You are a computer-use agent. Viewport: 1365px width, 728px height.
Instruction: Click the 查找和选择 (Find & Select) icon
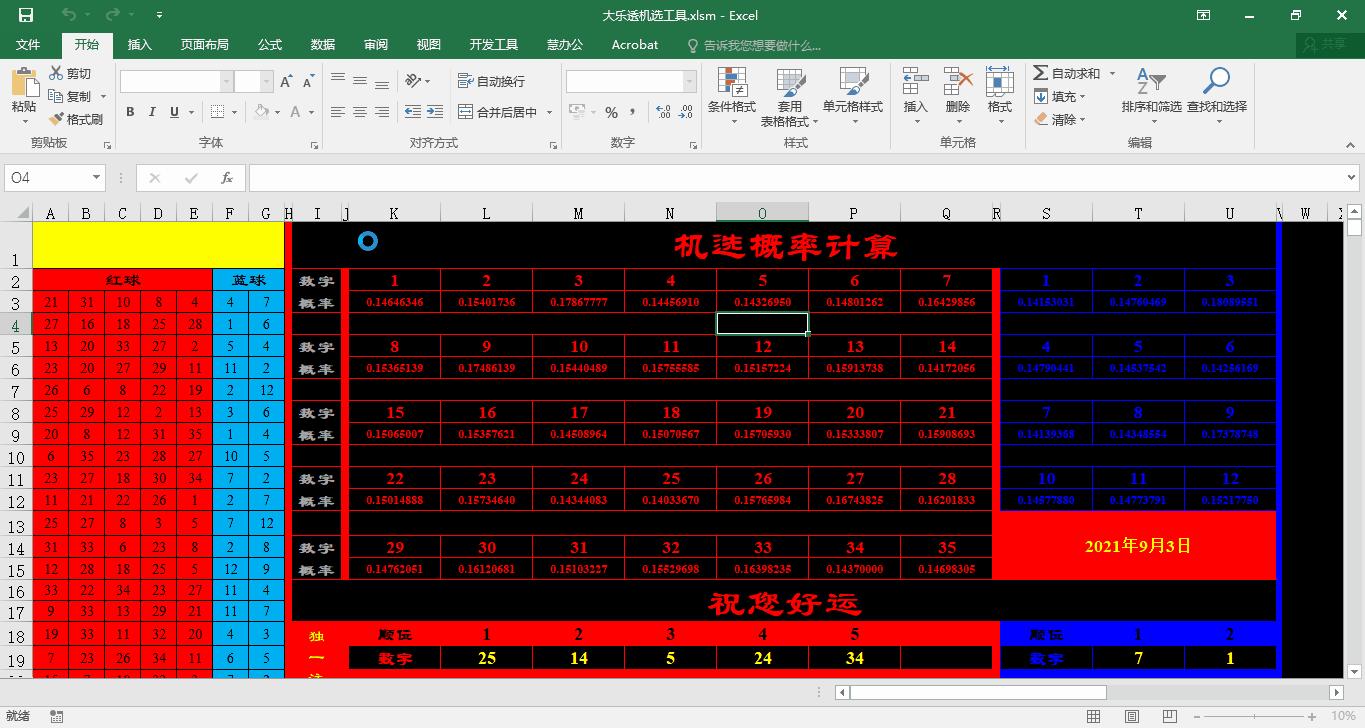[x=1216, y=95]
